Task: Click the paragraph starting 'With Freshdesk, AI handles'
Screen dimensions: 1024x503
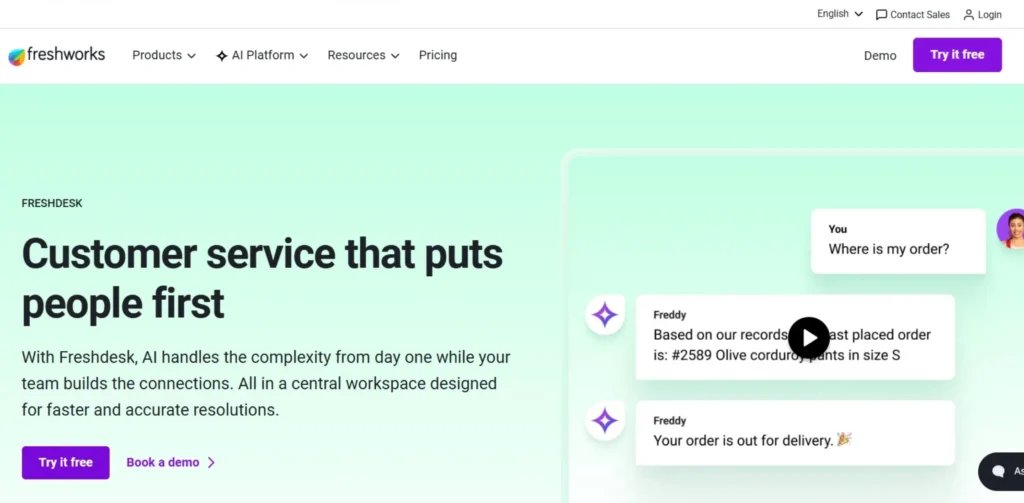Action: pos(266,383)
